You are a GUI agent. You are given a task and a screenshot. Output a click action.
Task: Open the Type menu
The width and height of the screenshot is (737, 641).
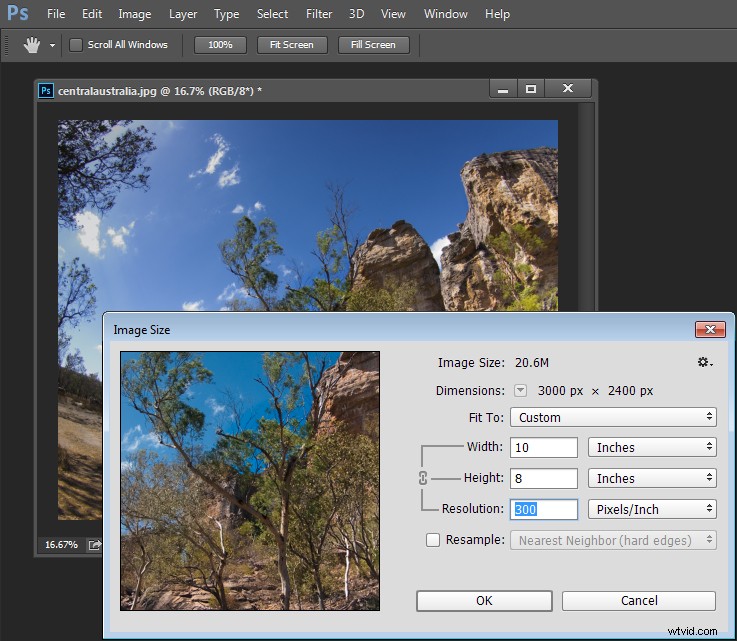click(x=227, y=14)
